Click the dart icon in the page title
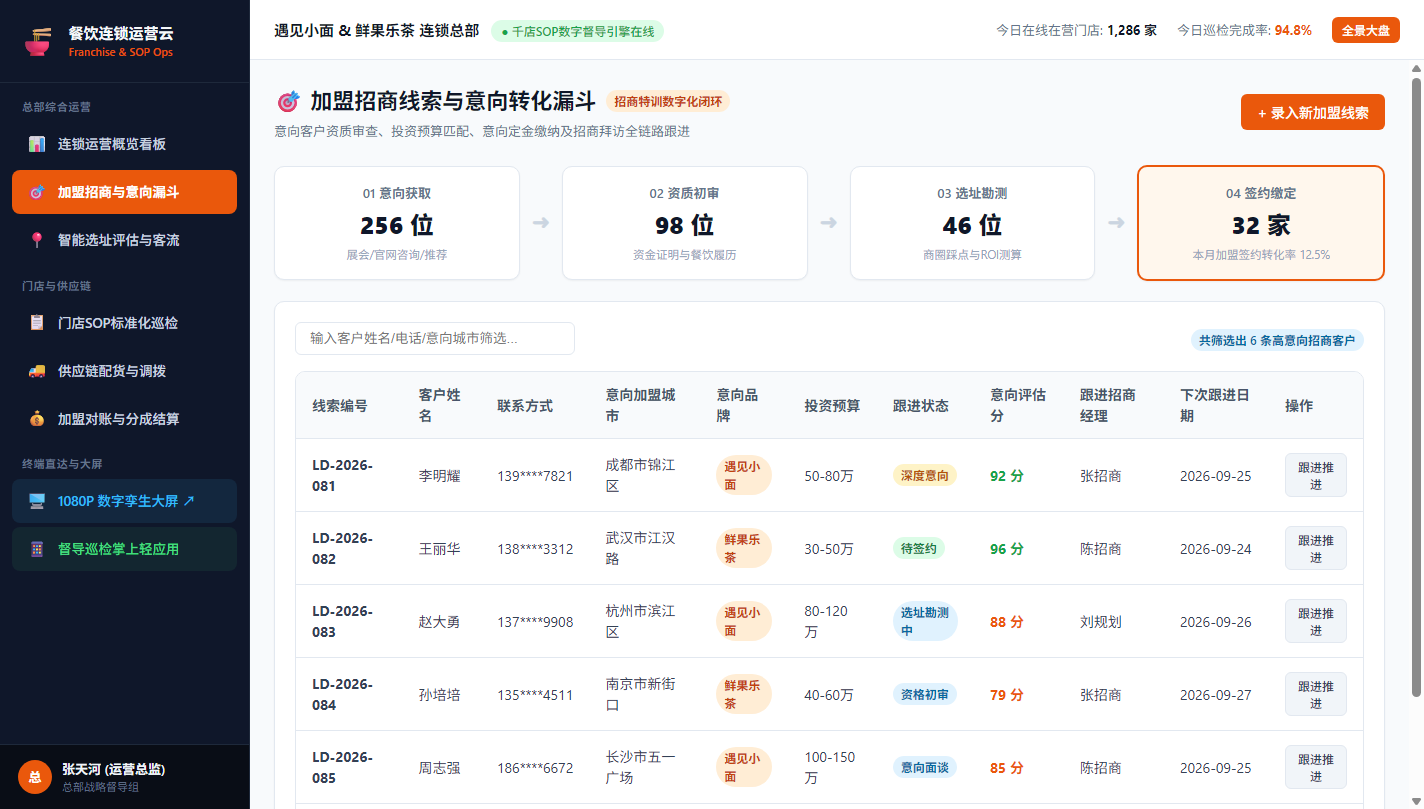The height and width of the screenshot is (809, 1424). pos(288,101)
